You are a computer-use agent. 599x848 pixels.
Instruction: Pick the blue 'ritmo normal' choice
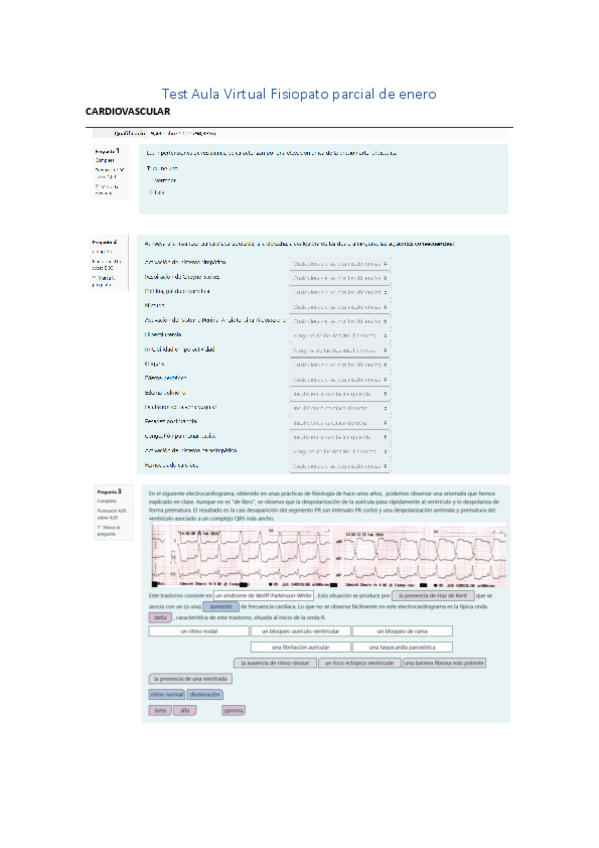[x=167, y=694]
